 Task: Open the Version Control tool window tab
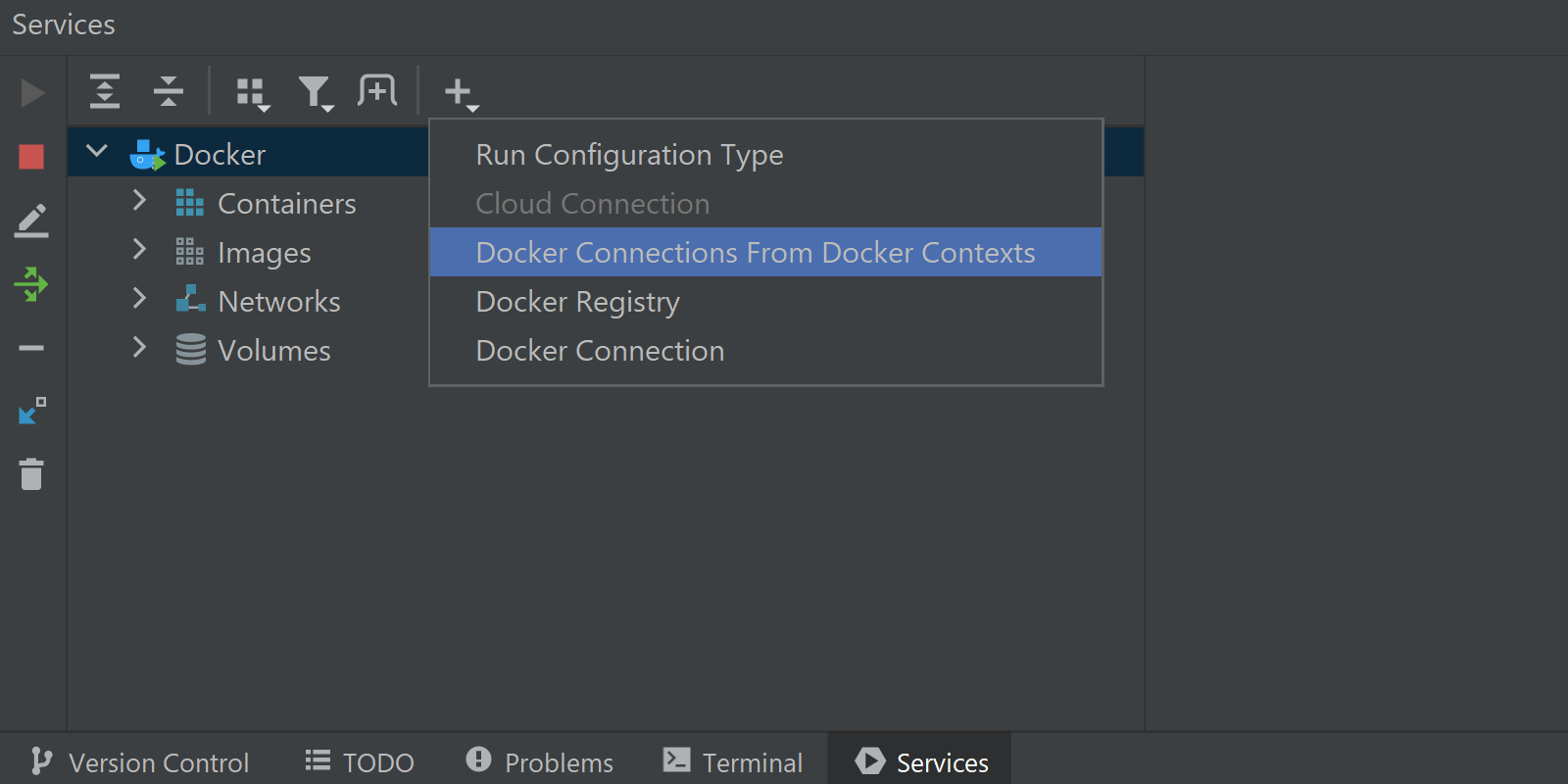[x=139, y=762]
